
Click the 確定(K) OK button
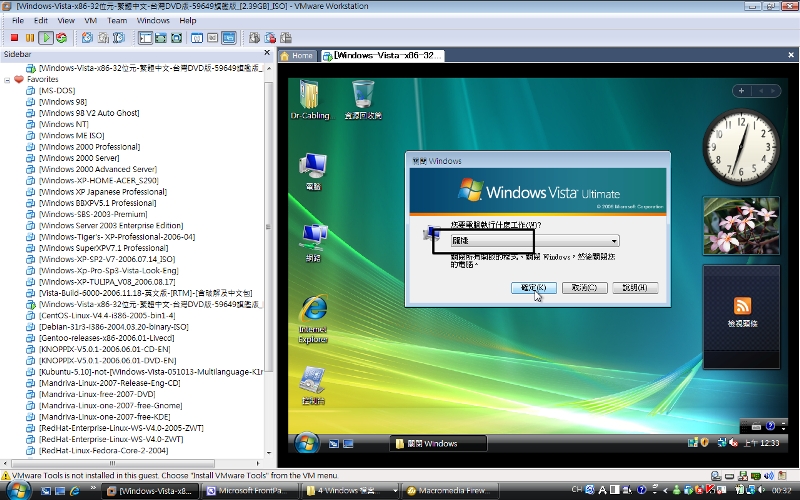point(534,288)
